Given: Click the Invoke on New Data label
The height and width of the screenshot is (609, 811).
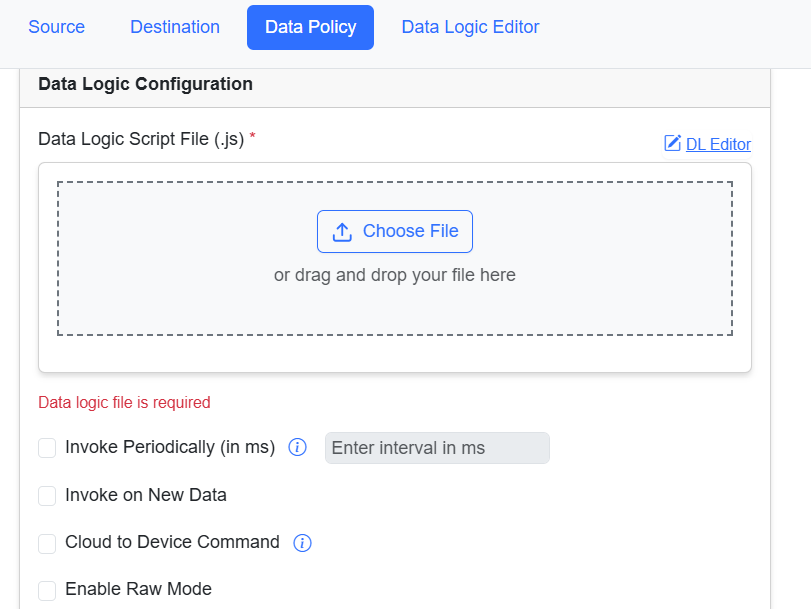Looking at the screenshot, I should click(146, 495).
